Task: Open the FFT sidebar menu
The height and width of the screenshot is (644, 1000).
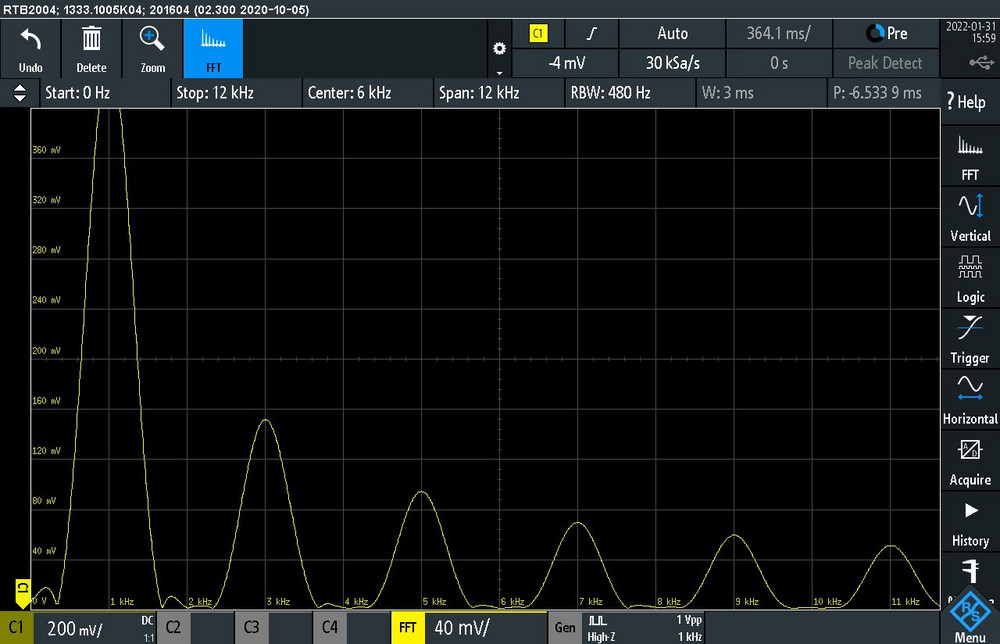Action: (970, 157)
